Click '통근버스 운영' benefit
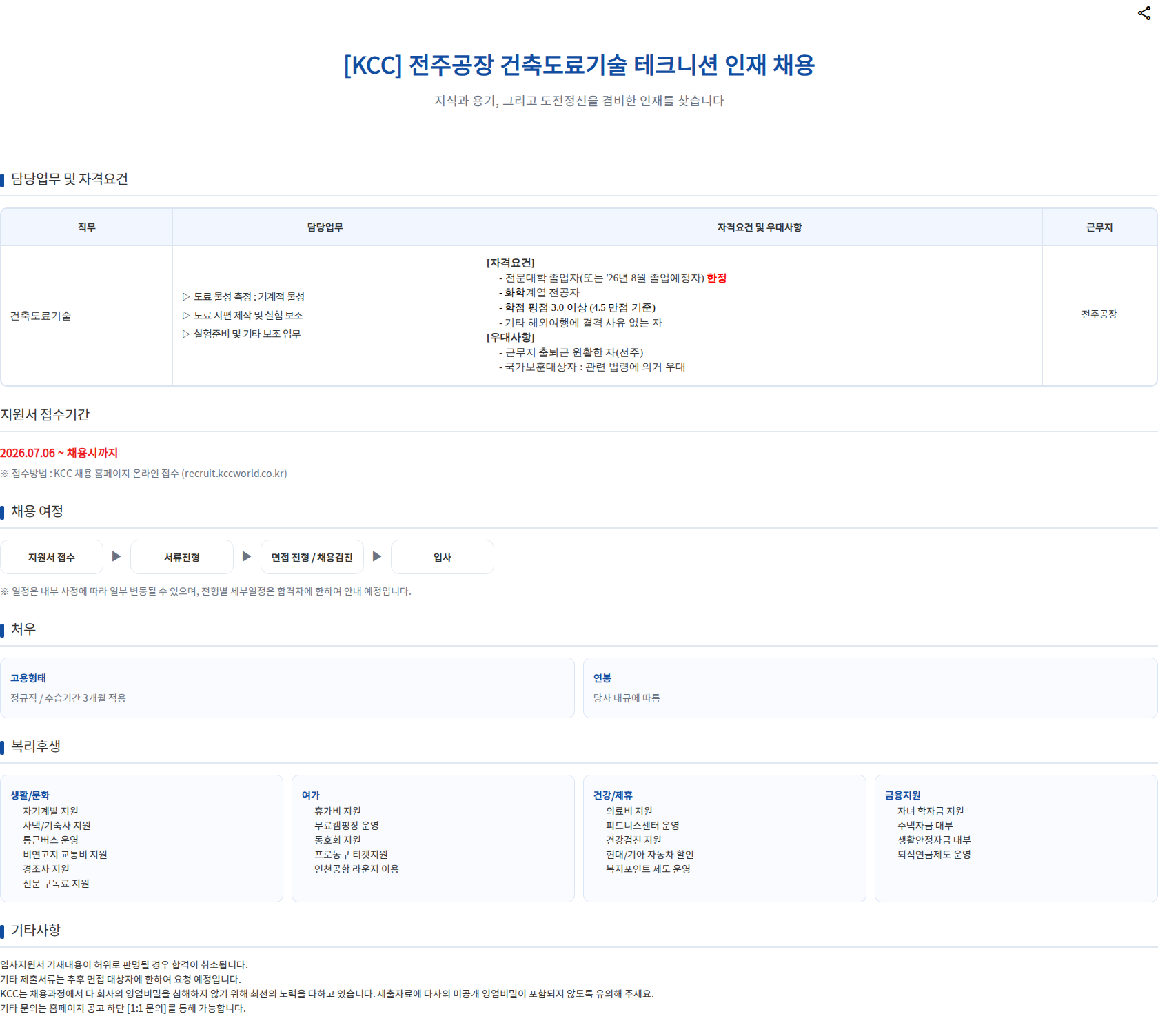 coord(50,840)
